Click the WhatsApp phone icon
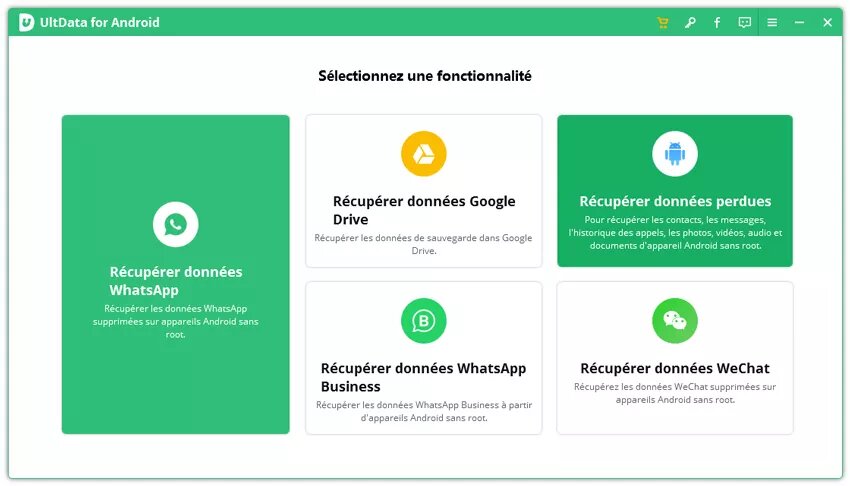This screenshot has height=486, width=850. coord(175,224)
